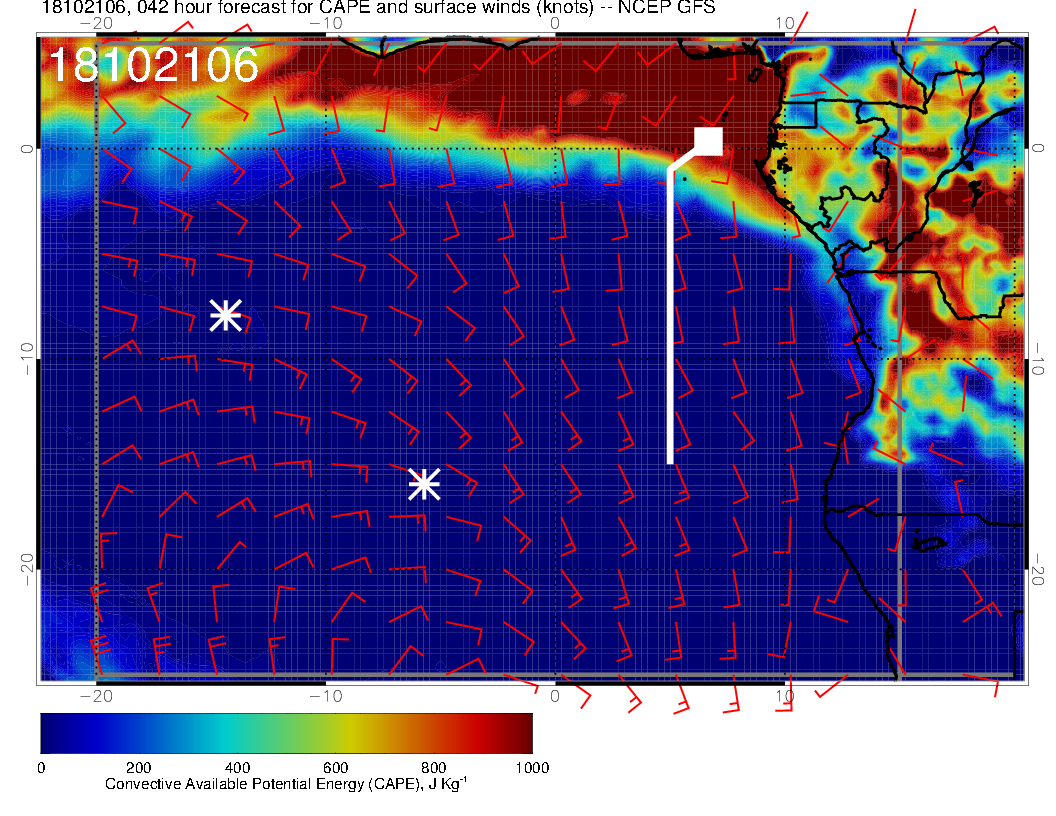
Task: Click the forecast title text above the map
Action: pyautogui.click(x=378, y=7)
